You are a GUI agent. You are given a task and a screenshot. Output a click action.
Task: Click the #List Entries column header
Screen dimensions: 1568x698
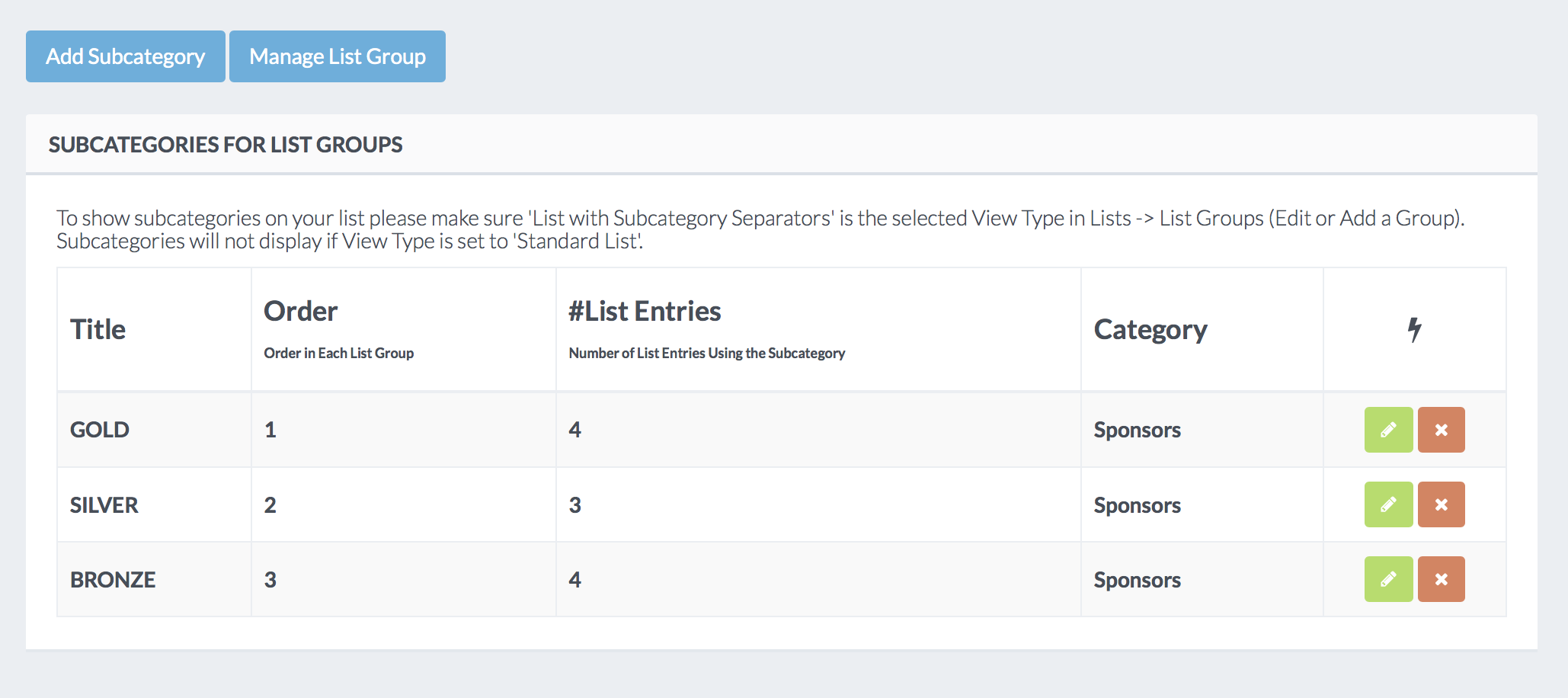point(645,311)
